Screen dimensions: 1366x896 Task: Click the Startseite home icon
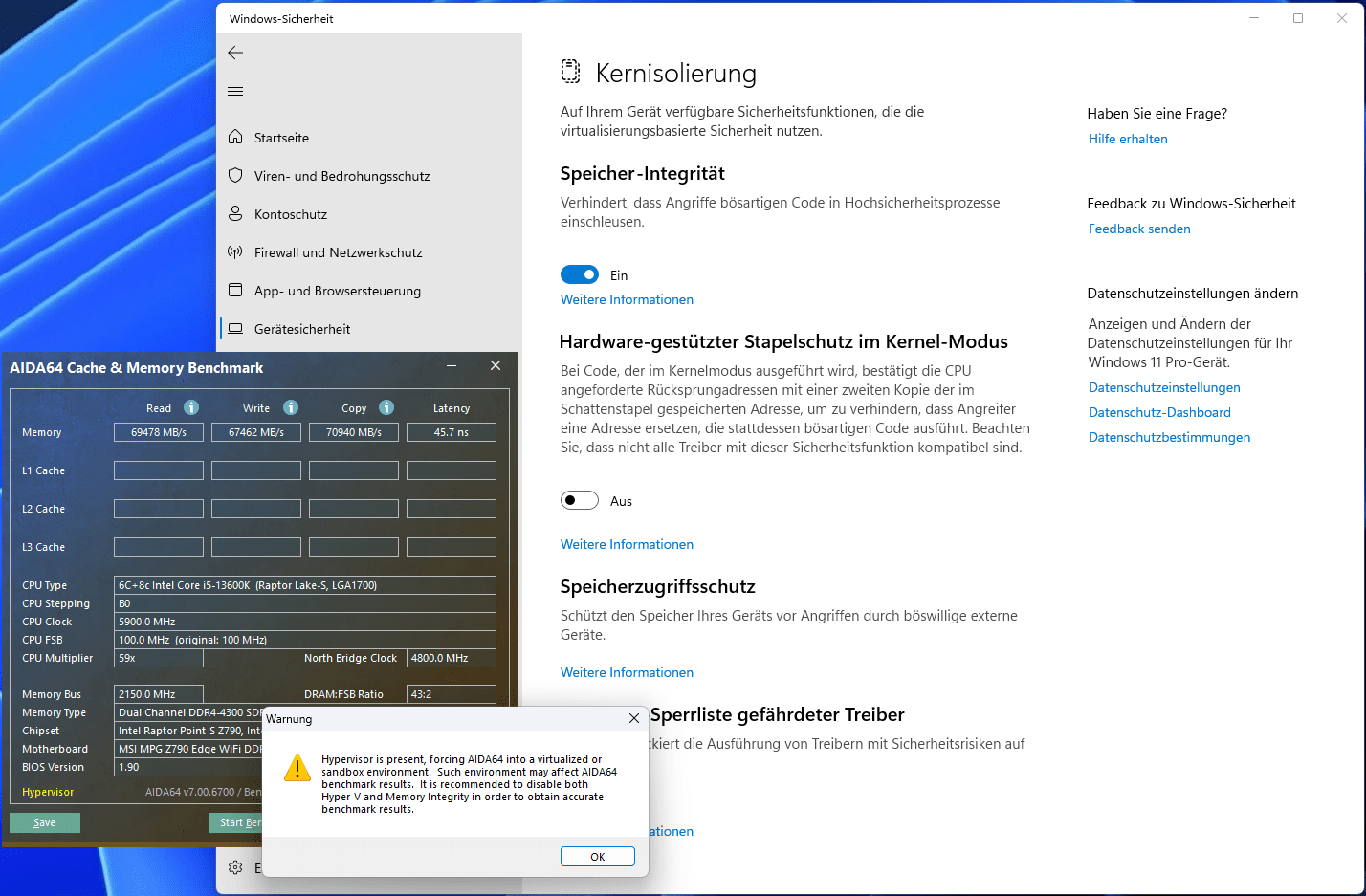pos(235,137)
